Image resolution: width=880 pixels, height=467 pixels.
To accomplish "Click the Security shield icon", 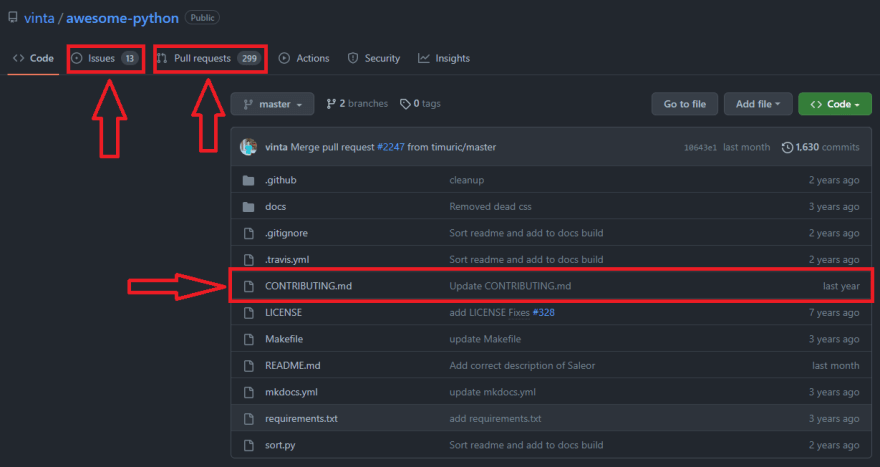I will (x=353, y=58).
